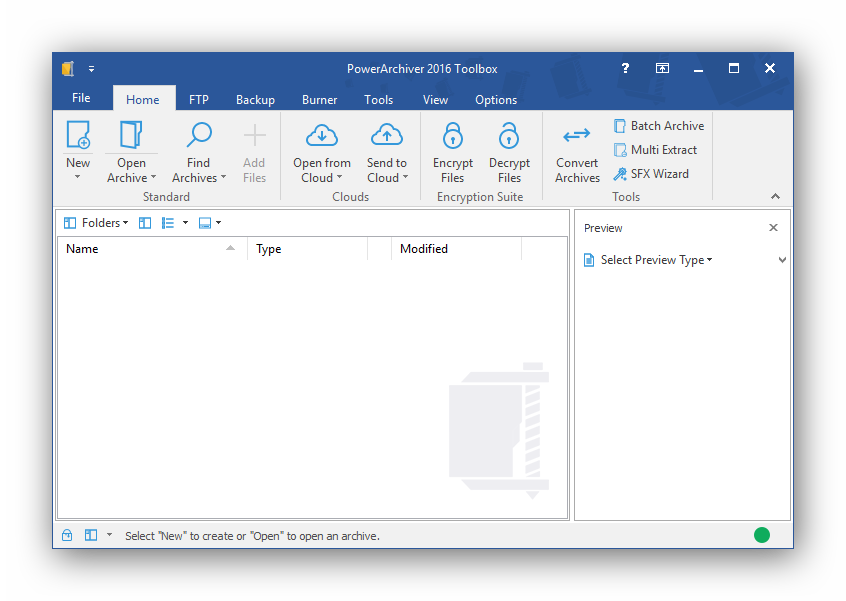Switch to the Backup tab
The image size is (846, 601).
pos(255,99)
